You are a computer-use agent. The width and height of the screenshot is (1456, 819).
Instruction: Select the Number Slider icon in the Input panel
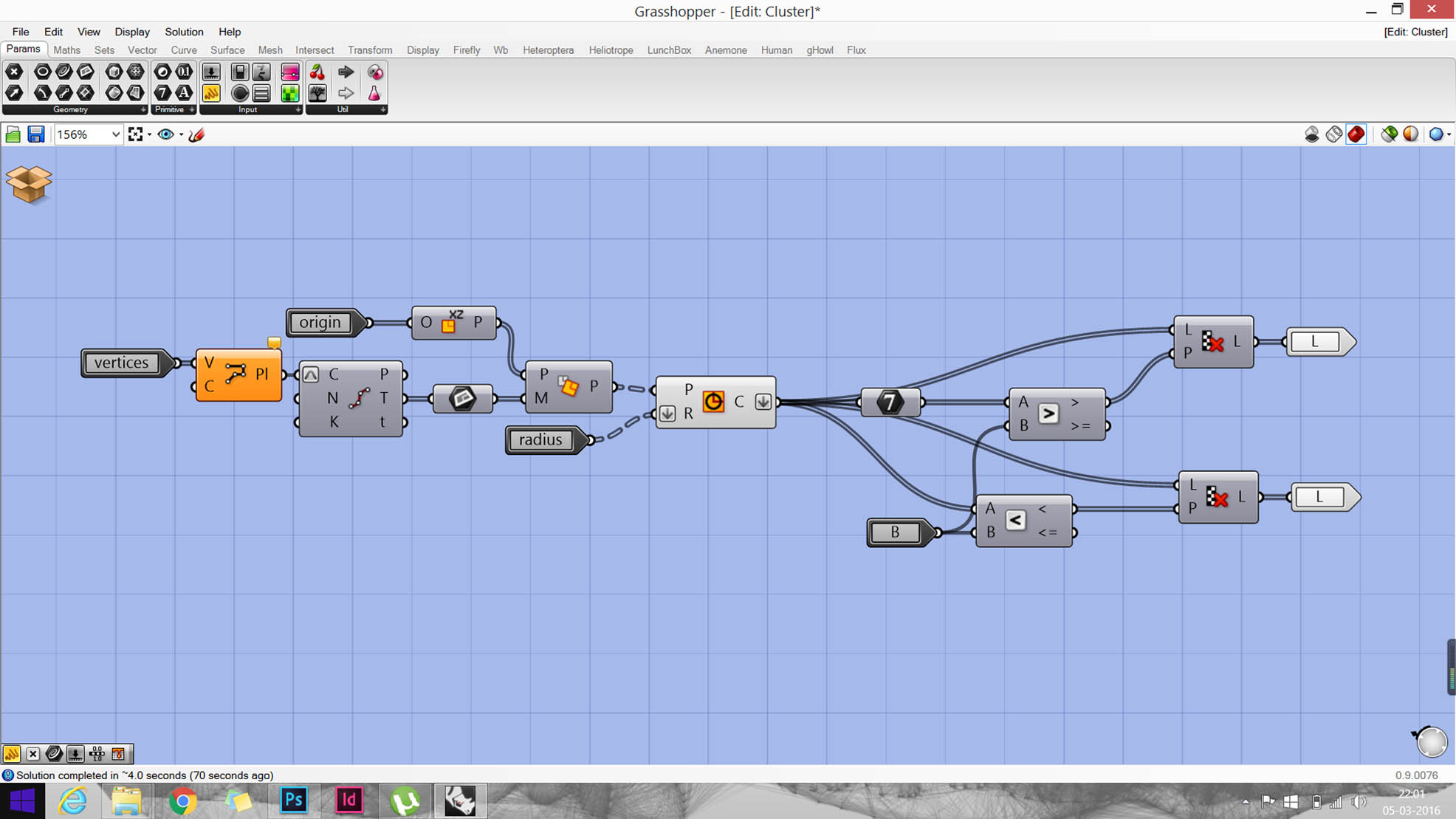[x=212, y=72]
